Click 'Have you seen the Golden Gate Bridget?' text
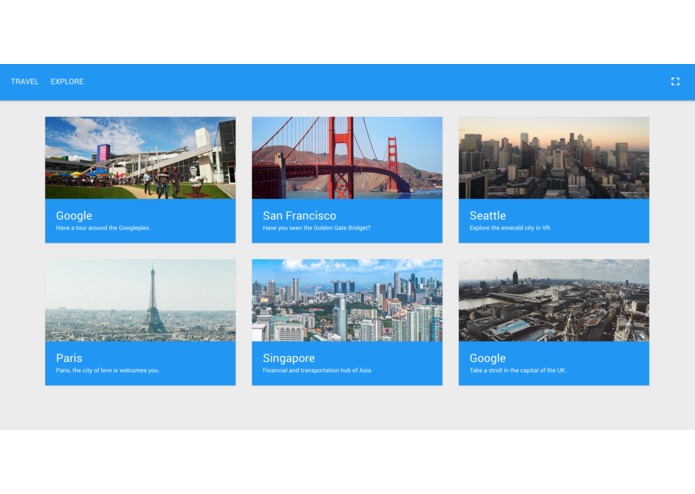 316,228
